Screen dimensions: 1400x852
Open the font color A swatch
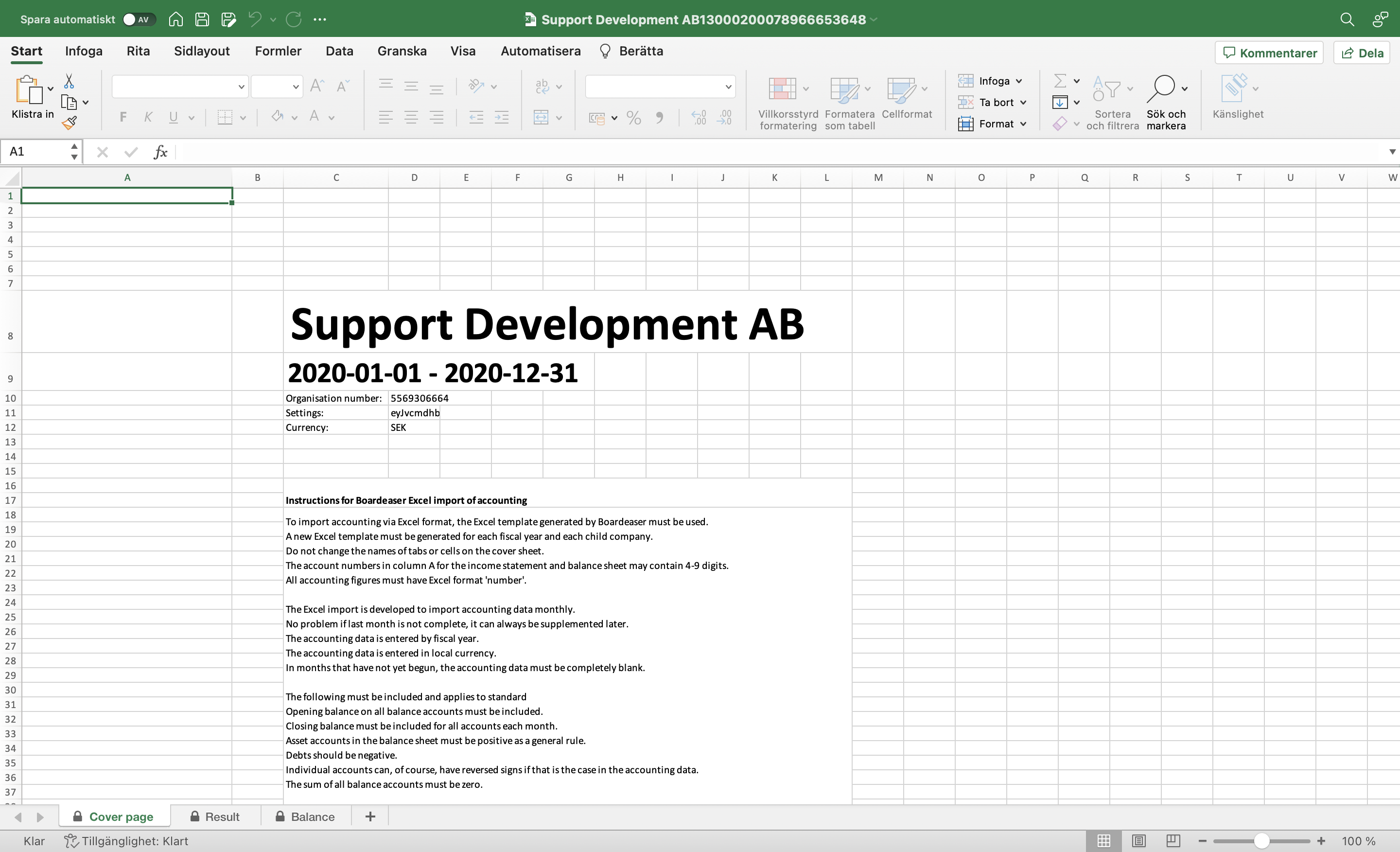tap(314, 117)
